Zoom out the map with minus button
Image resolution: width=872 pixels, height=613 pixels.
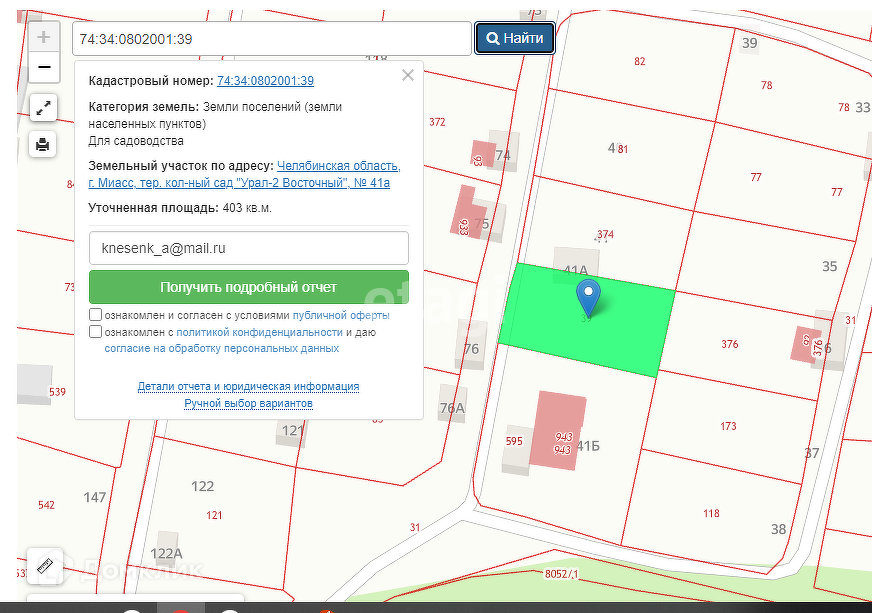tap(43, 68)
